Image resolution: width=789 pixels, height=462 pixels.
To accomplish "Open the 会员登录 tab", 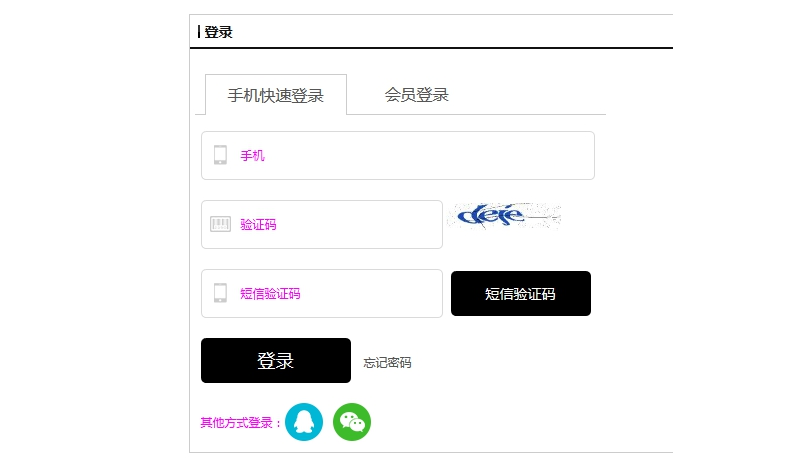I will pos(417,95).
